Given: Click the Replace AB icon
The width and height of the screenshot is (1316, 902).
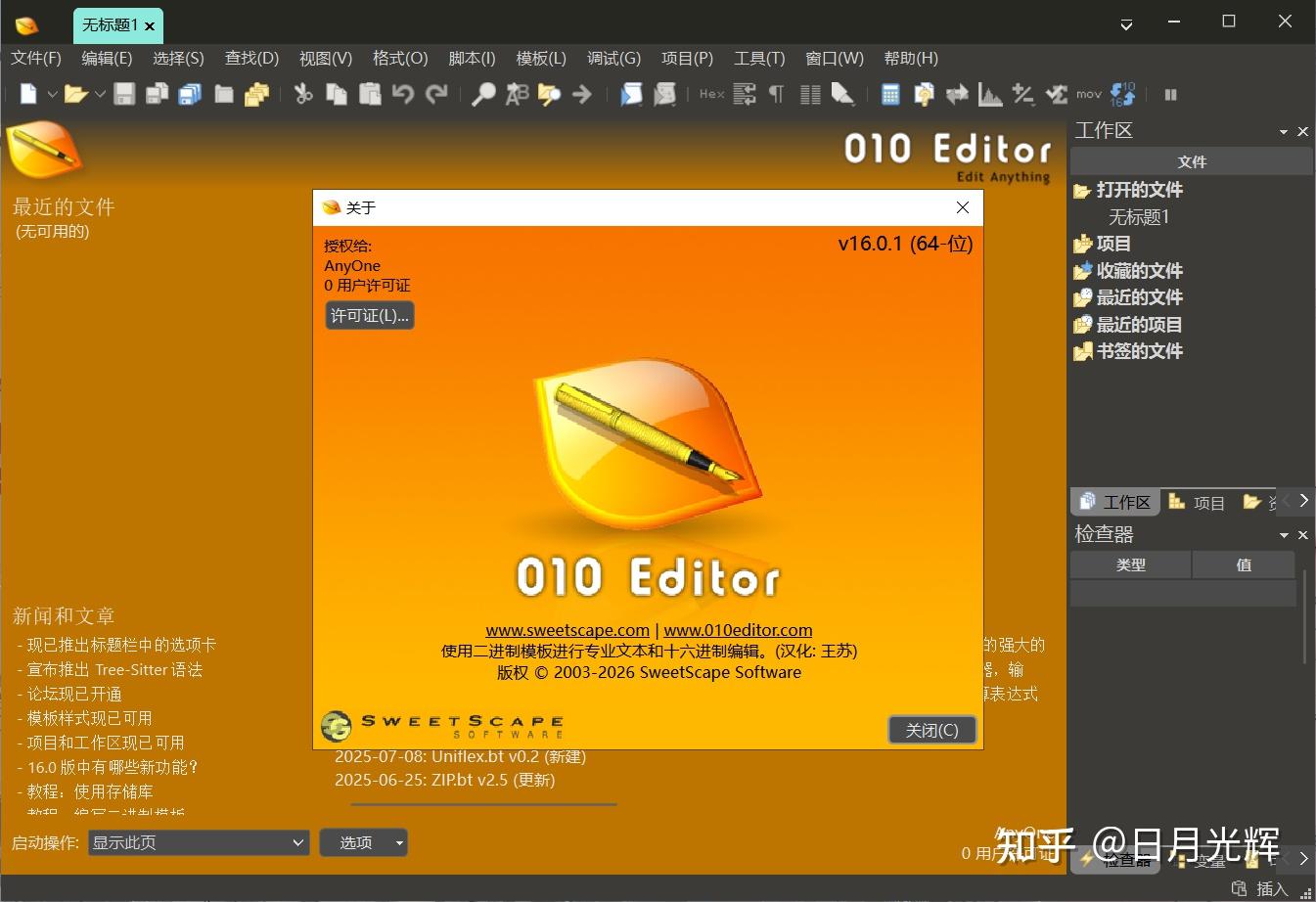Looking at the screenshot, I should tap(517, 94).
